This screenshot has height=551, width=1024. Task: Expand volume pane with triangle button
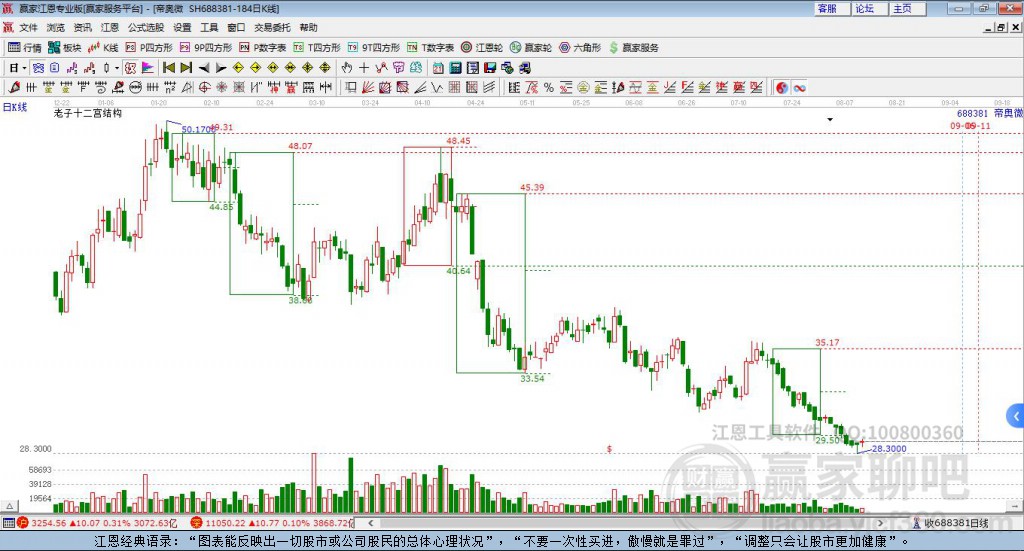(x=9, y=506)
